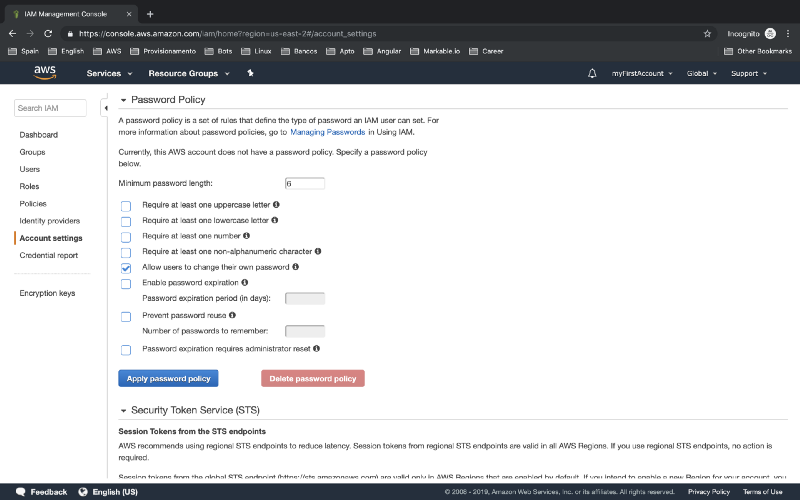Click the 'Apply password policy' button

pos(168,379)
